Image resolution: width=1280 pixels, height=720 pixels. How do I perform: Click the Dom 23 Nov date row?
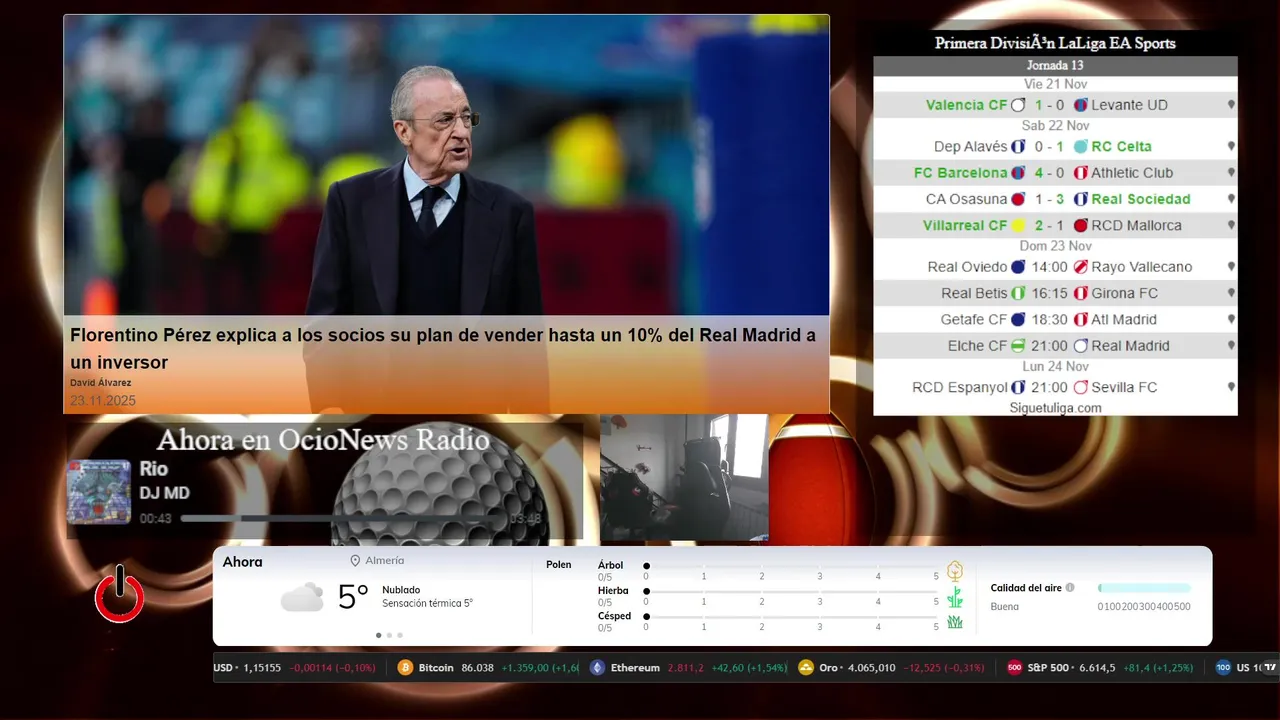coord(1055,246)
